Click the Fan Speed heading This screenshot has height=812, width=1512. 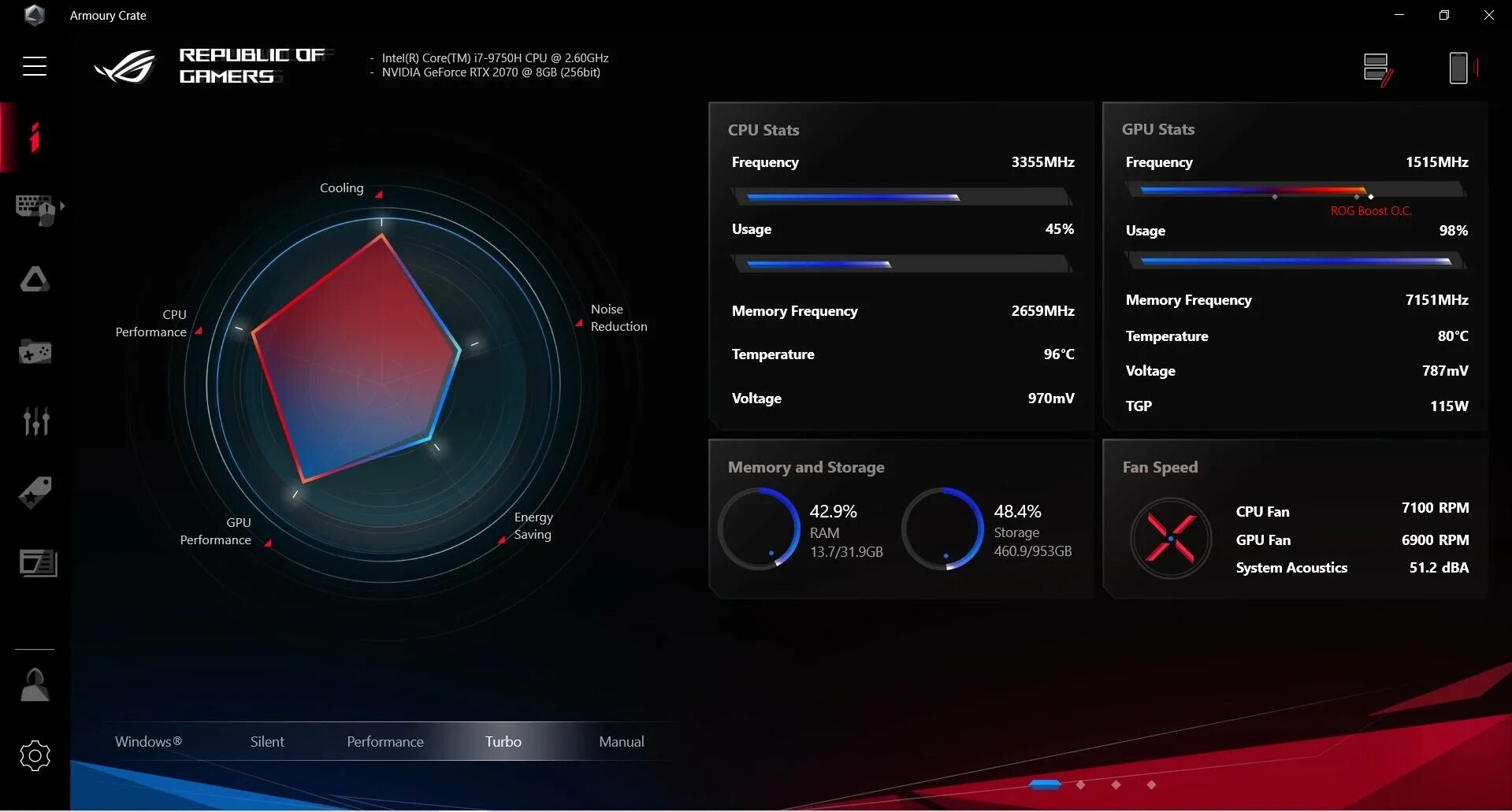pos(1160,467)
